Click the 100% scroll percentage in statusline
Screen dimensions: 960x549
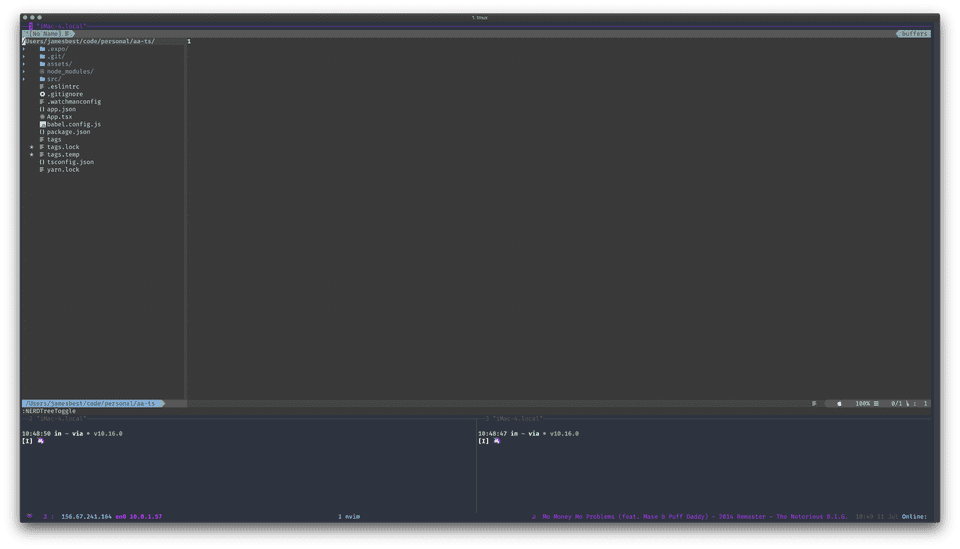pos(862,403)
